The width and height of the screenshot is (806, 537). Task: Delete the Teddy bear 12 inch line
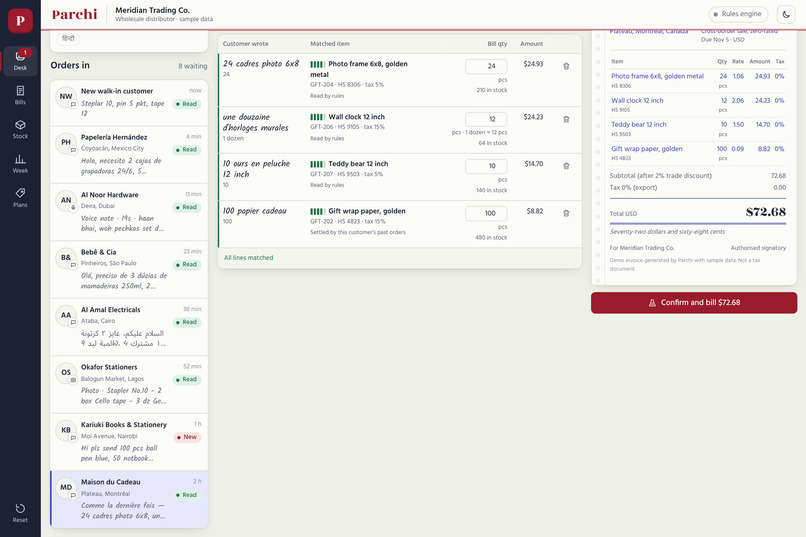click(566, 166)
